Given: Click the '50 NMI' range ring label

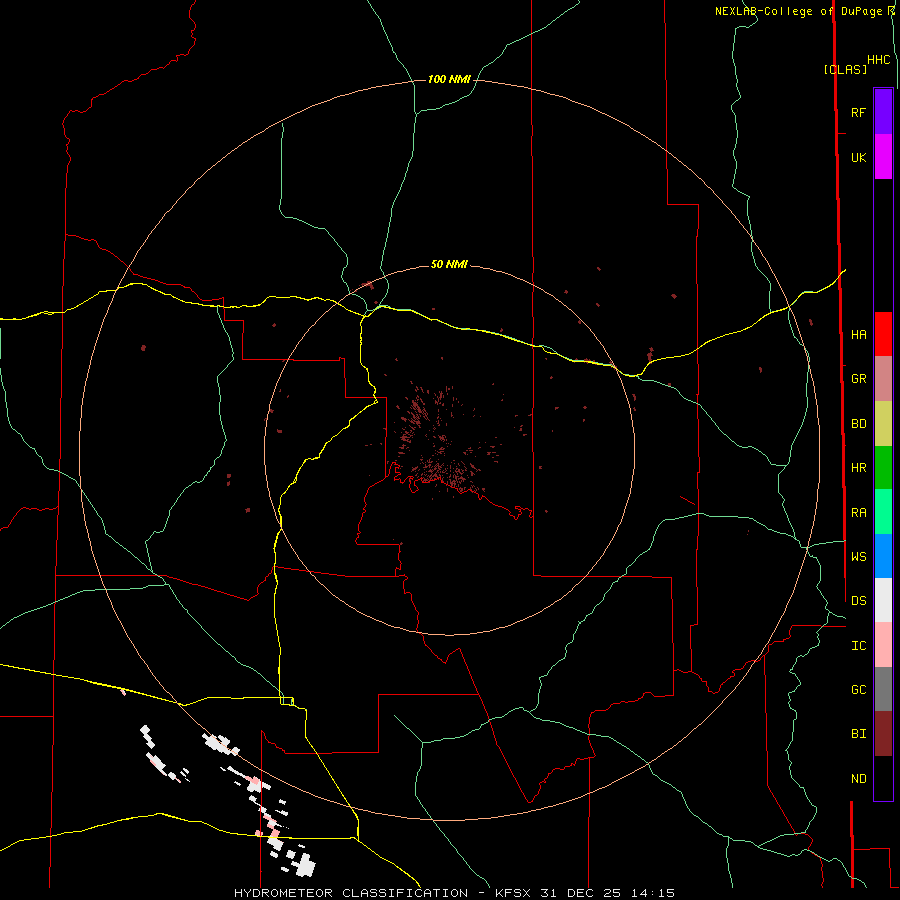Looking at the screenshot, I should (449, 264).
